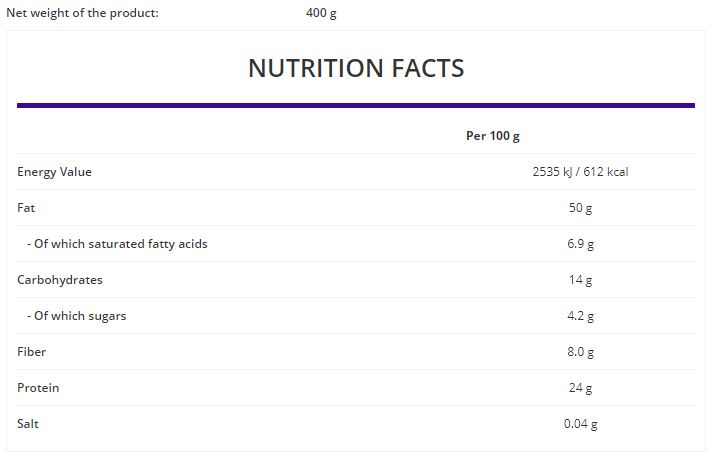This screenshot has height=459, width=714.
Task: Select the 8.0 g fiber value
Action: tap(580, 352)
